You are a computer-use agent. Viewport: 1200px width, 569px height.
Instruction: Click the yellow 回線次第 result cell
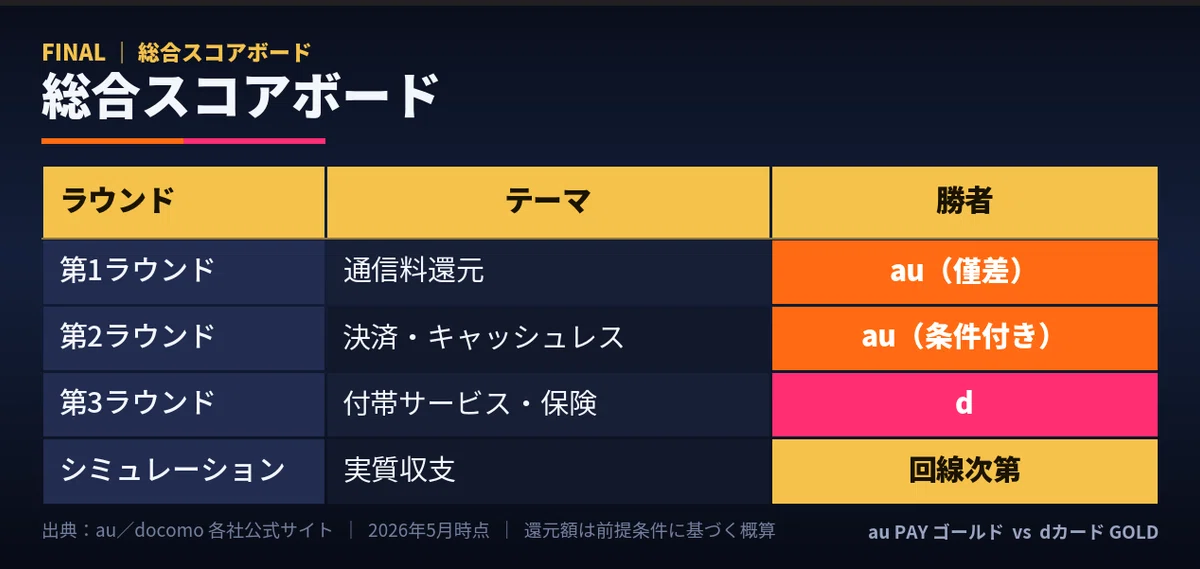(965, 470)
